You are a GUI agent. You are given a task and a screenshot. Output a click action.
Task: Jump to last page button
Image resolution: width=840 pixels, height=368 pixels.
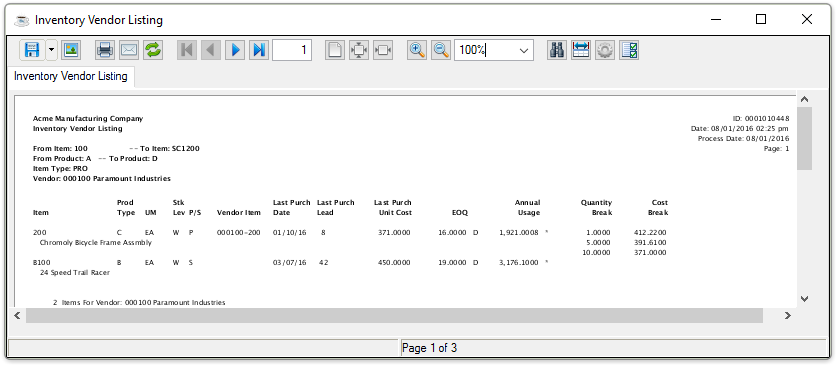pos(259,50)
